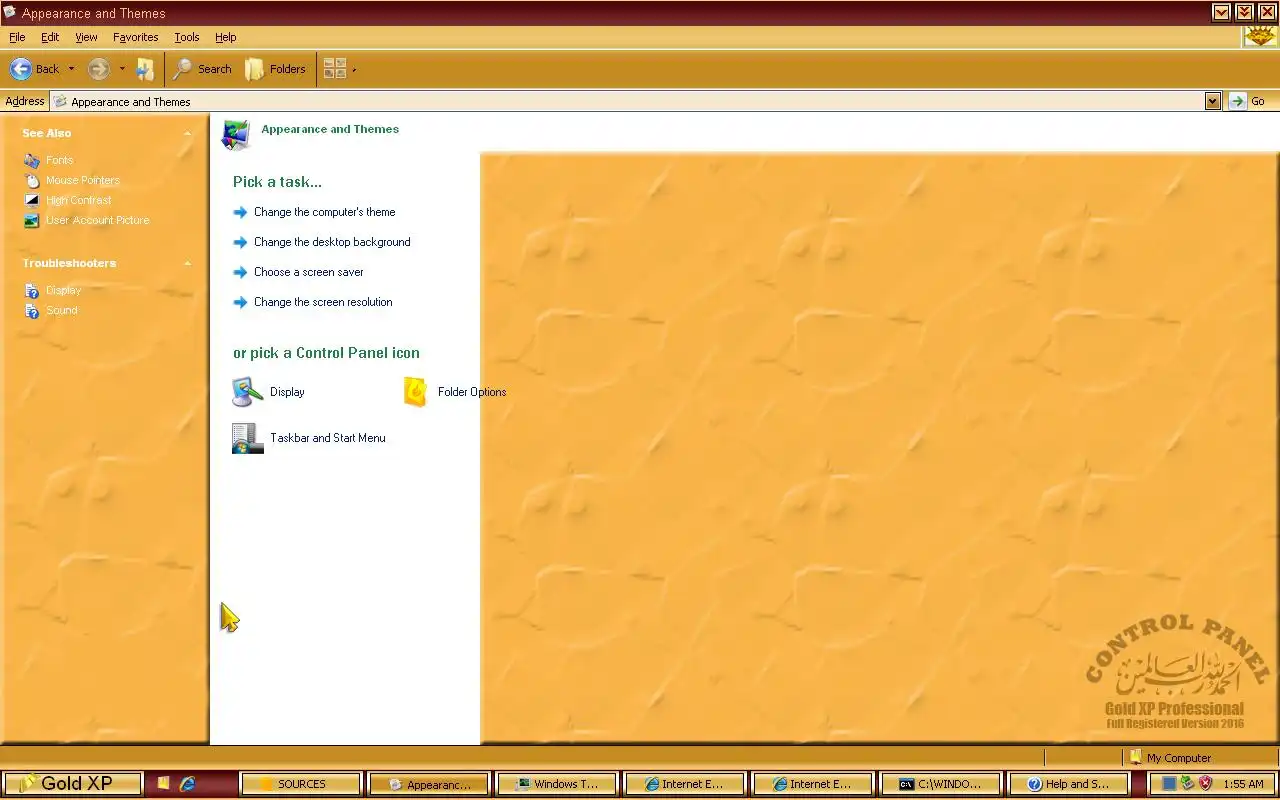The height and width of the screenshot is (800, 1280).
Task: Collapse the See Also section
Action: [x=187, y=133]
